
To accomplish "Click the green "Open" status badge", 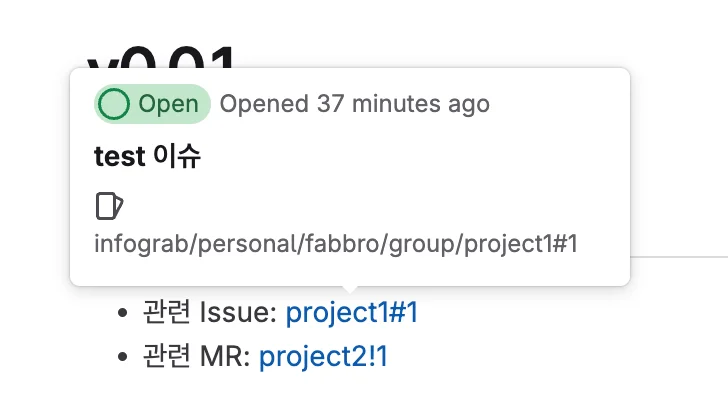I will coord(152,104).
